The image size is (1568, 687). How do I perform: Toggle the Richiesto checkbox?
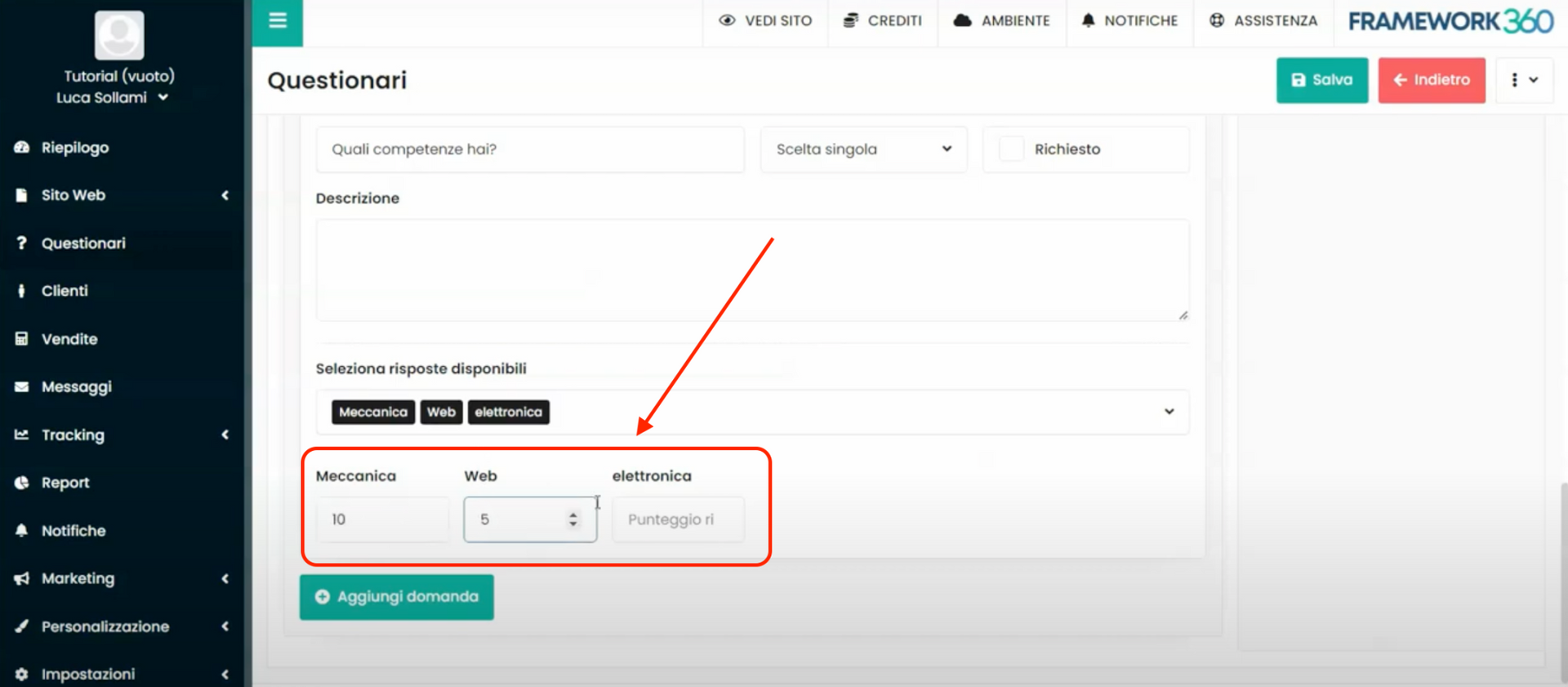pyautogui.click(x=1011, y=149)
